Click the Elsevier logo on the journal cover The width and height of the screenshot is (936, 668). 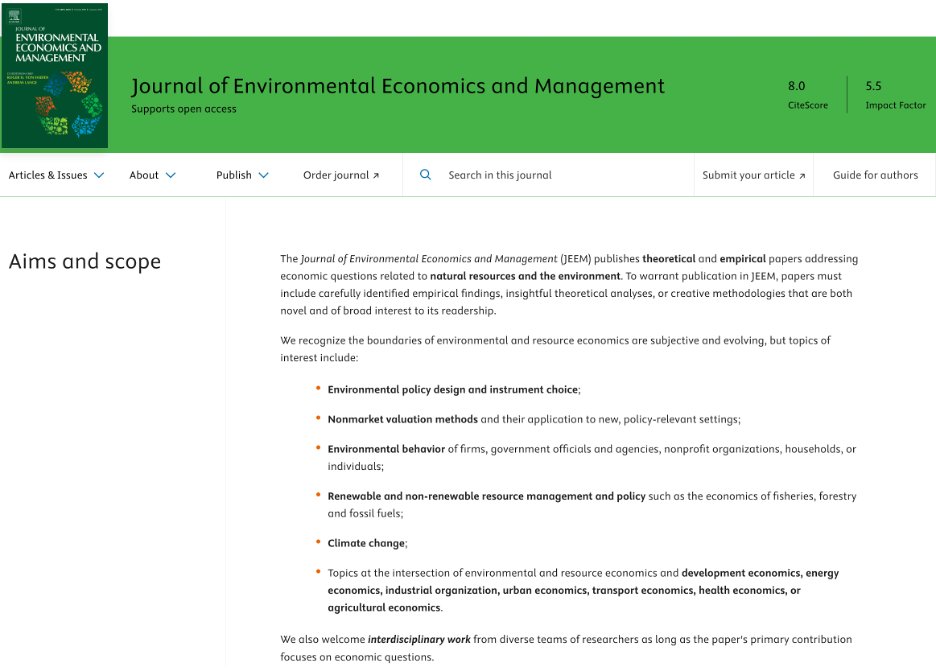click(14, 16)
